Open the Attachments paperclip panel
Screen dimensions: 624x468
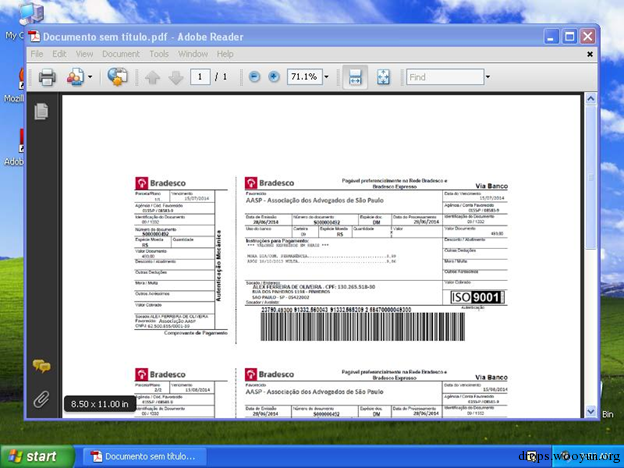pyautogui.click(x=41, y=399)
